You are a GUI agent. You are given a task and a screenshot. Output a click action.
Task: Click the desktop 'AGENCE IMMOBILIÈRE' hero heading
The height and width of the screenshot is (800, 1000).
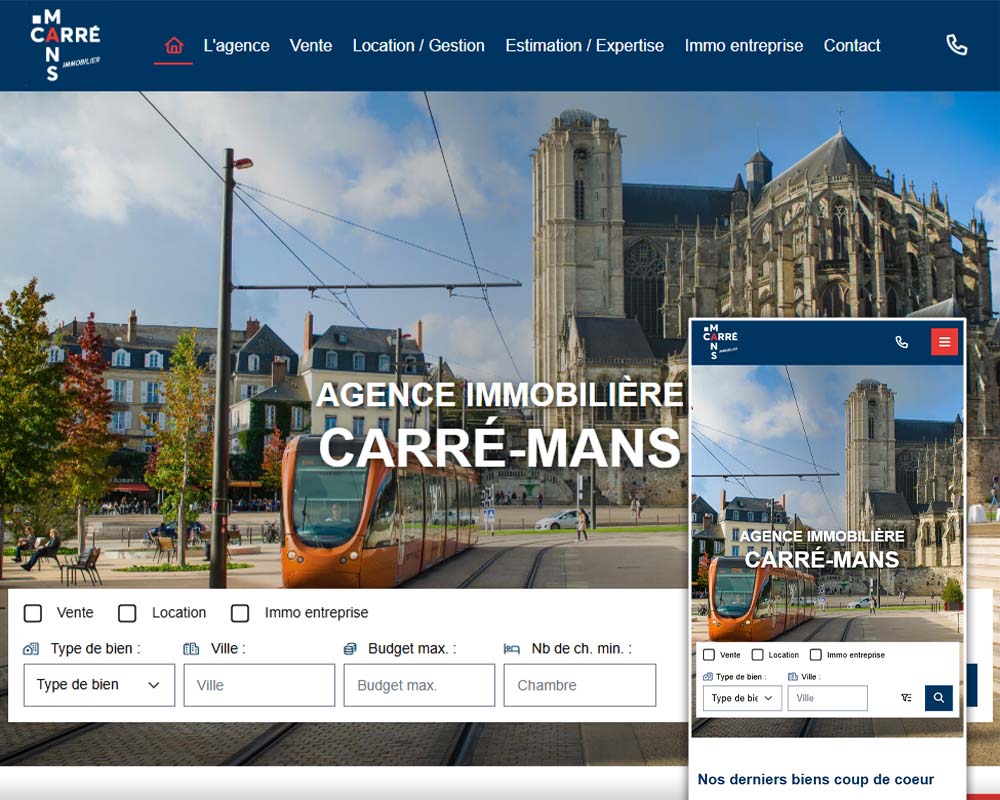point(499,394)
